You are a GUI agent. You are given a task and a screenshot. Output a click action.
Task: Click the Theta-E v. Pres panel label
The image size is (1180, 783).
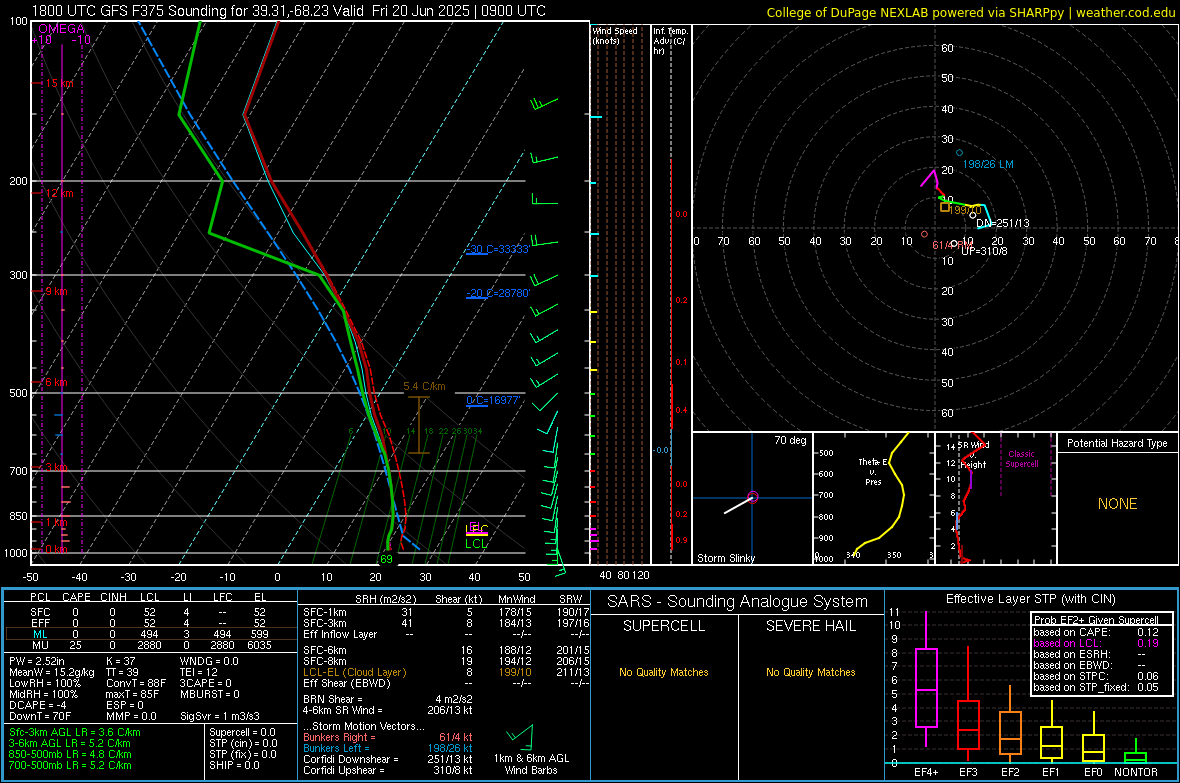click(x=873, y=471)
